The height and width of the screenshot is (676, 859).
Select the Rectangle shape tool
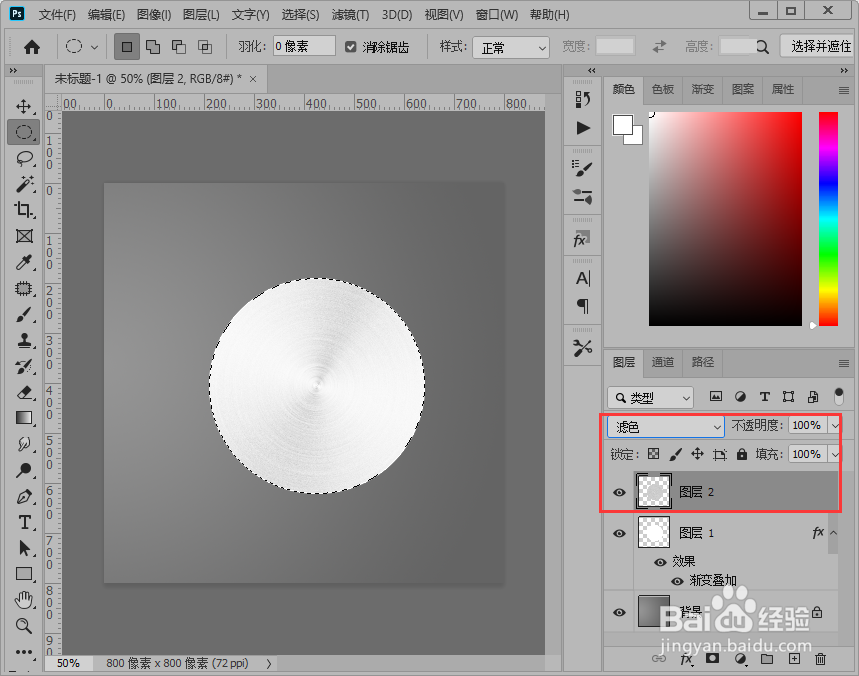(x=24, y=574)
